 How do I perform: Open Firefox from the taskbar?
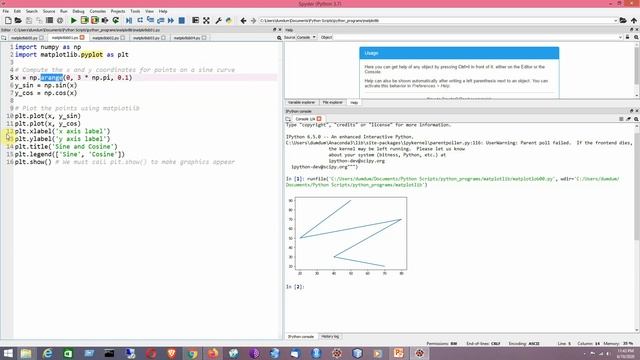coord(213,353)
